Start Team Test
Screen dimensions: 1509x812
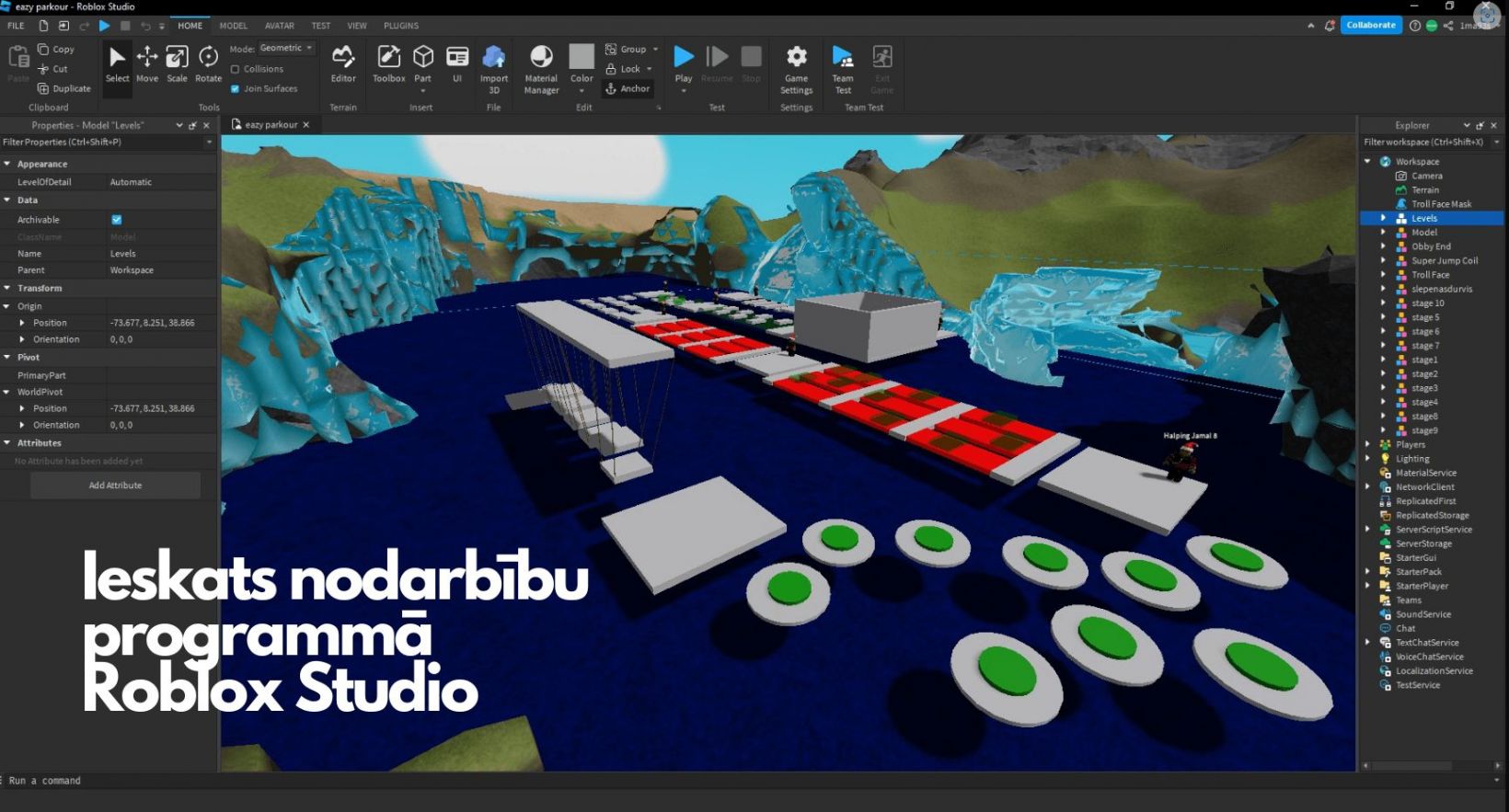point(843,69)
